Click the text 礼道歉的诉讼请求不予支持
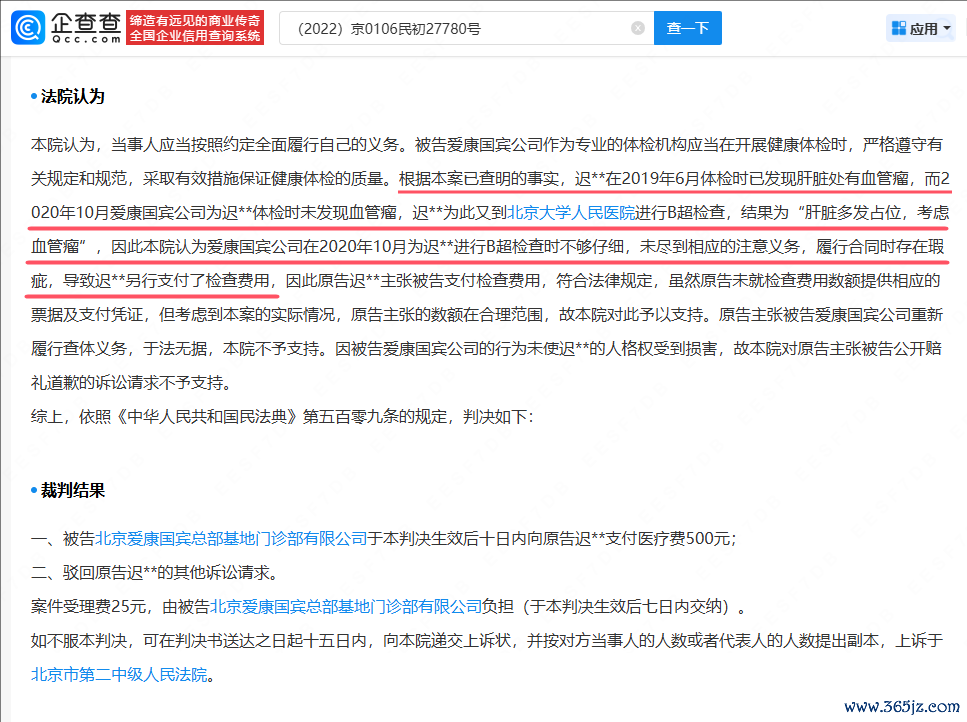967x722 pixels. [127, 383]
